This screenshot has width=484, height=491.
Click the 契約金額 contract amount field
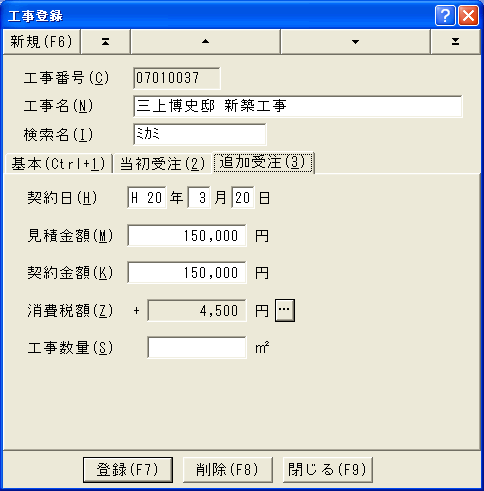(x=187, y=273)
